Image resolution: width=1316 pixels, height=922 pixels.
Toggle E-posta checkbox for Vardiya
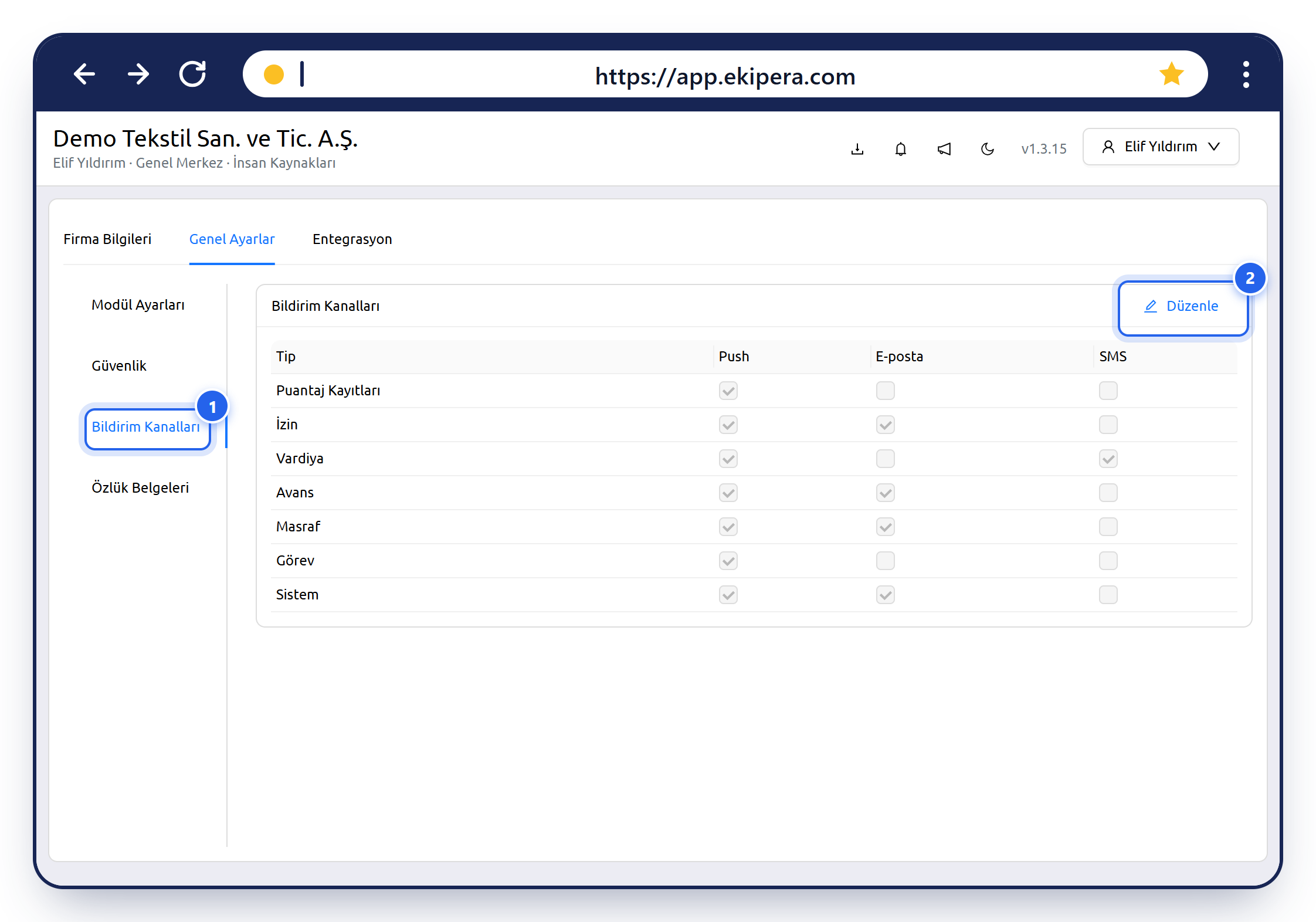point(885,459)
